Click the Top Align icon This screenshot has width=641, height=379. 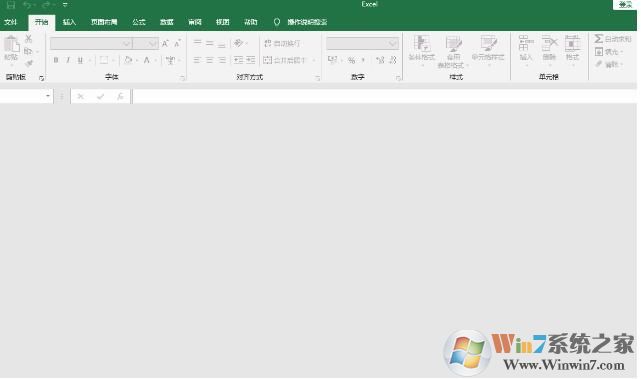(x=197, y=43)
